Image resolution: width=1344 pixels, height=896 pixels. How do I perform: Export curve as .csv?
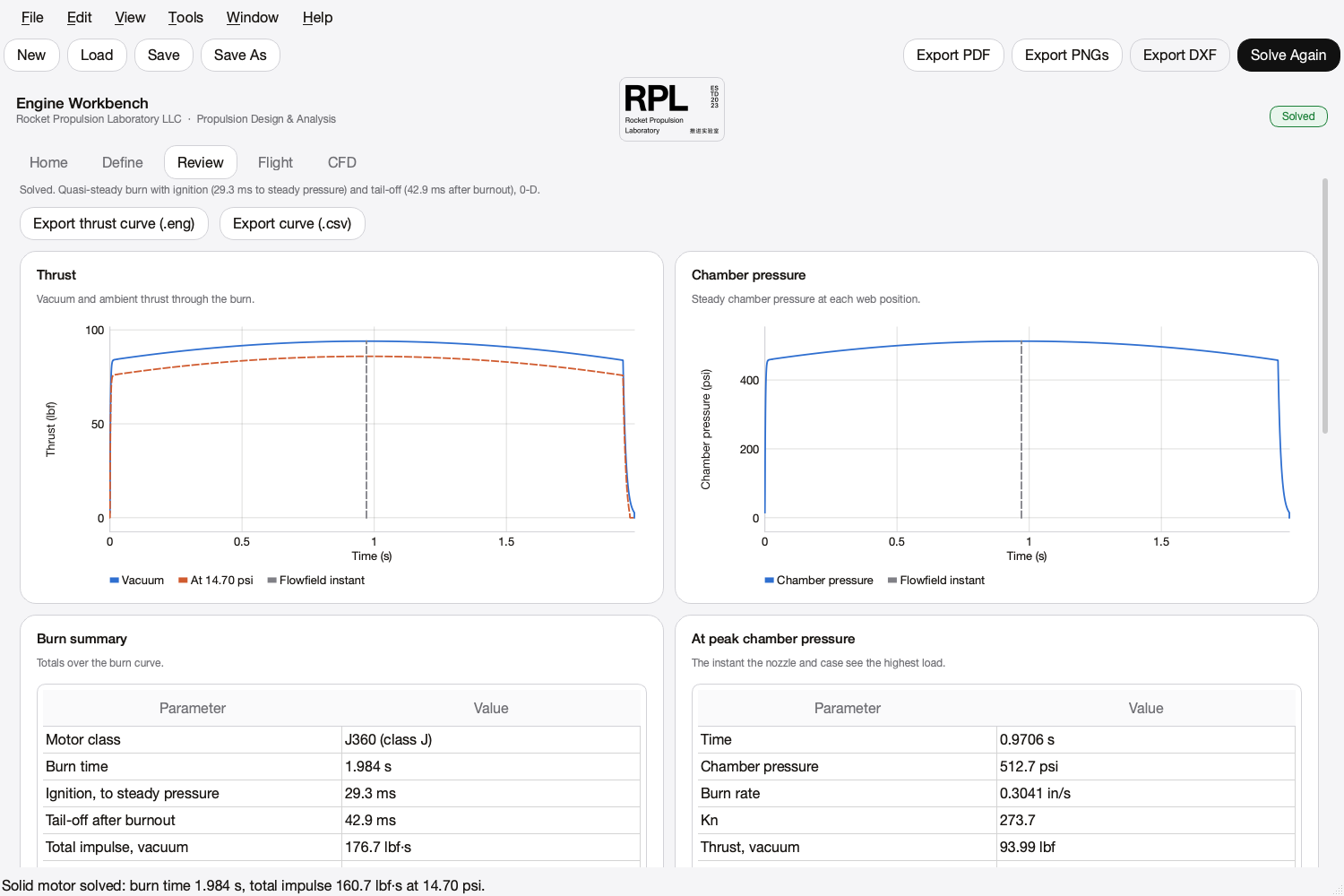tap(292, 223)
